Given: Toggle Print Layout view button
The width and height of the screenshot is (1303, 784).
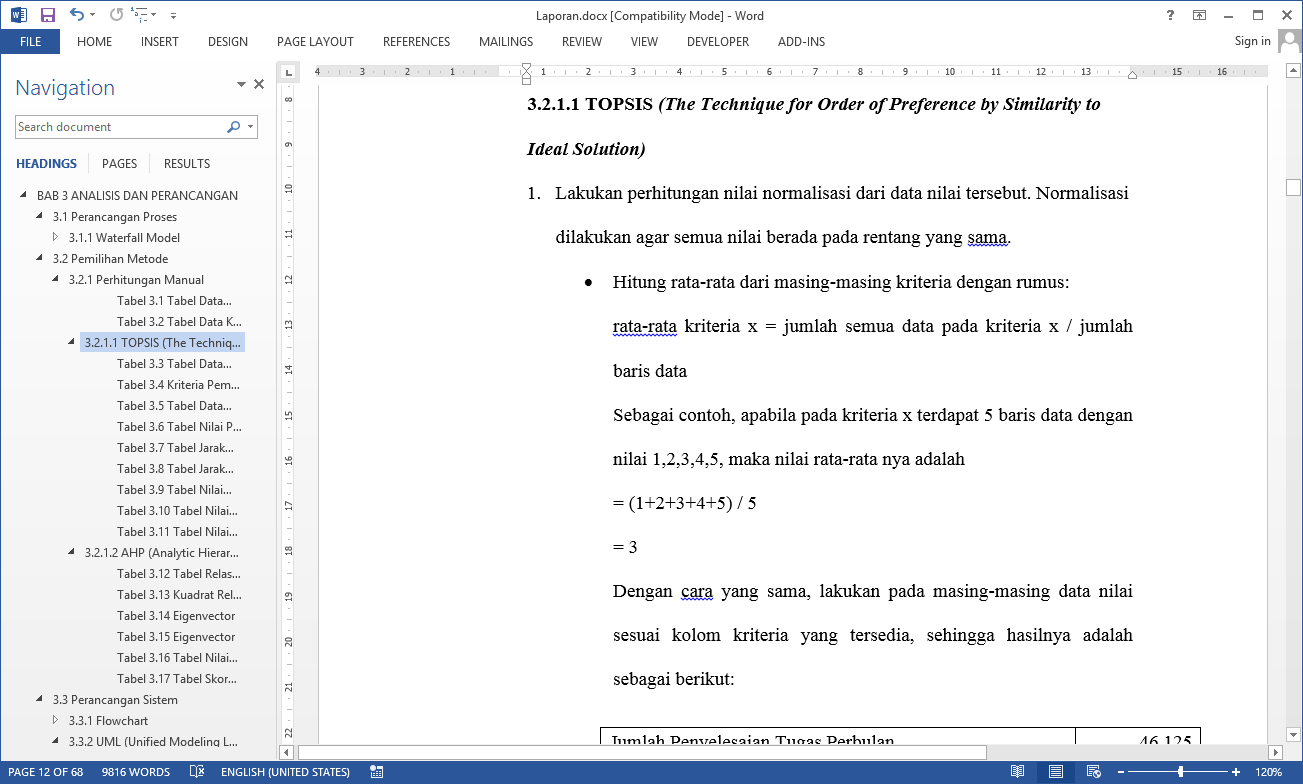Looking at the screenshot, I should [1055, 772].
